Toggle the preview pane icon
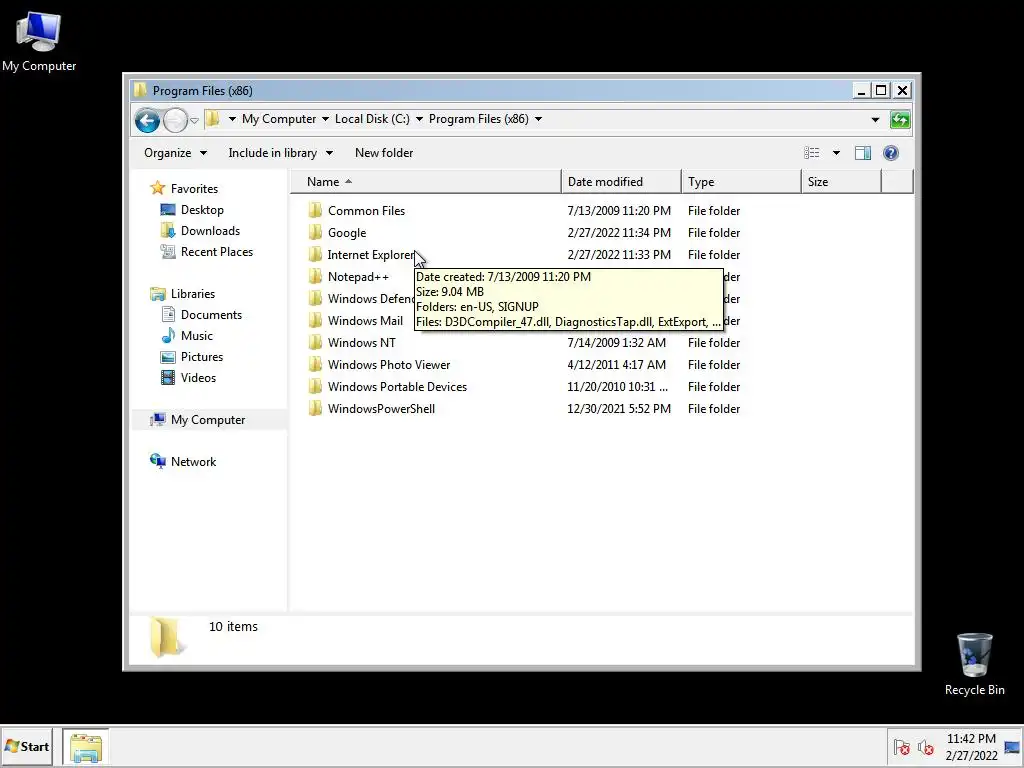 point(863,153)
